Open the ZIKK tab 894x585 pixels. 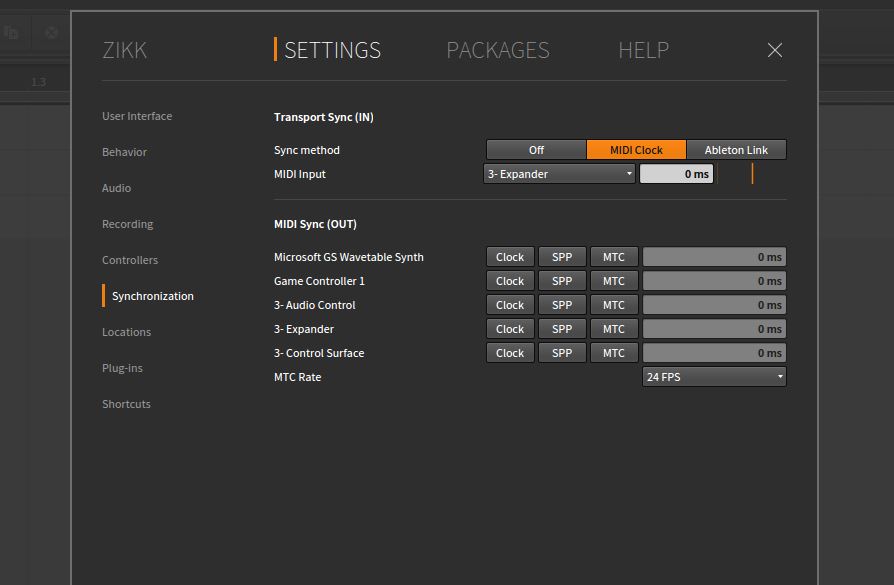click(x=125, y=50)
